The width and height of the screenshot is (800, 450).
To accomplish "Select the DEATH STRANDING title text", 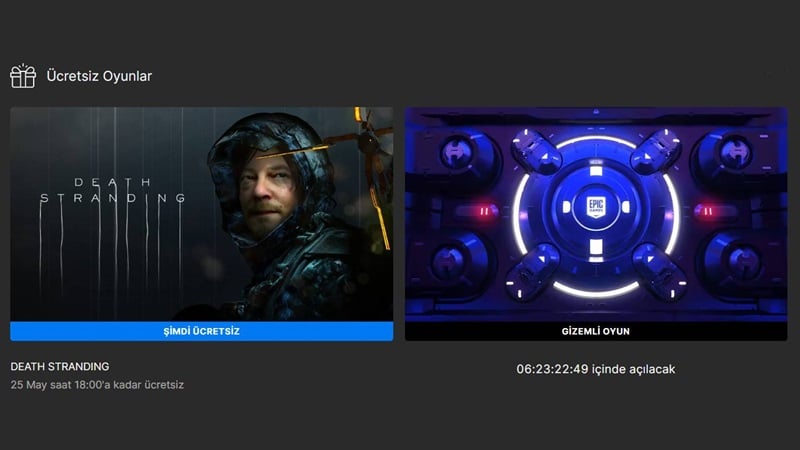I will coord(60,366).
